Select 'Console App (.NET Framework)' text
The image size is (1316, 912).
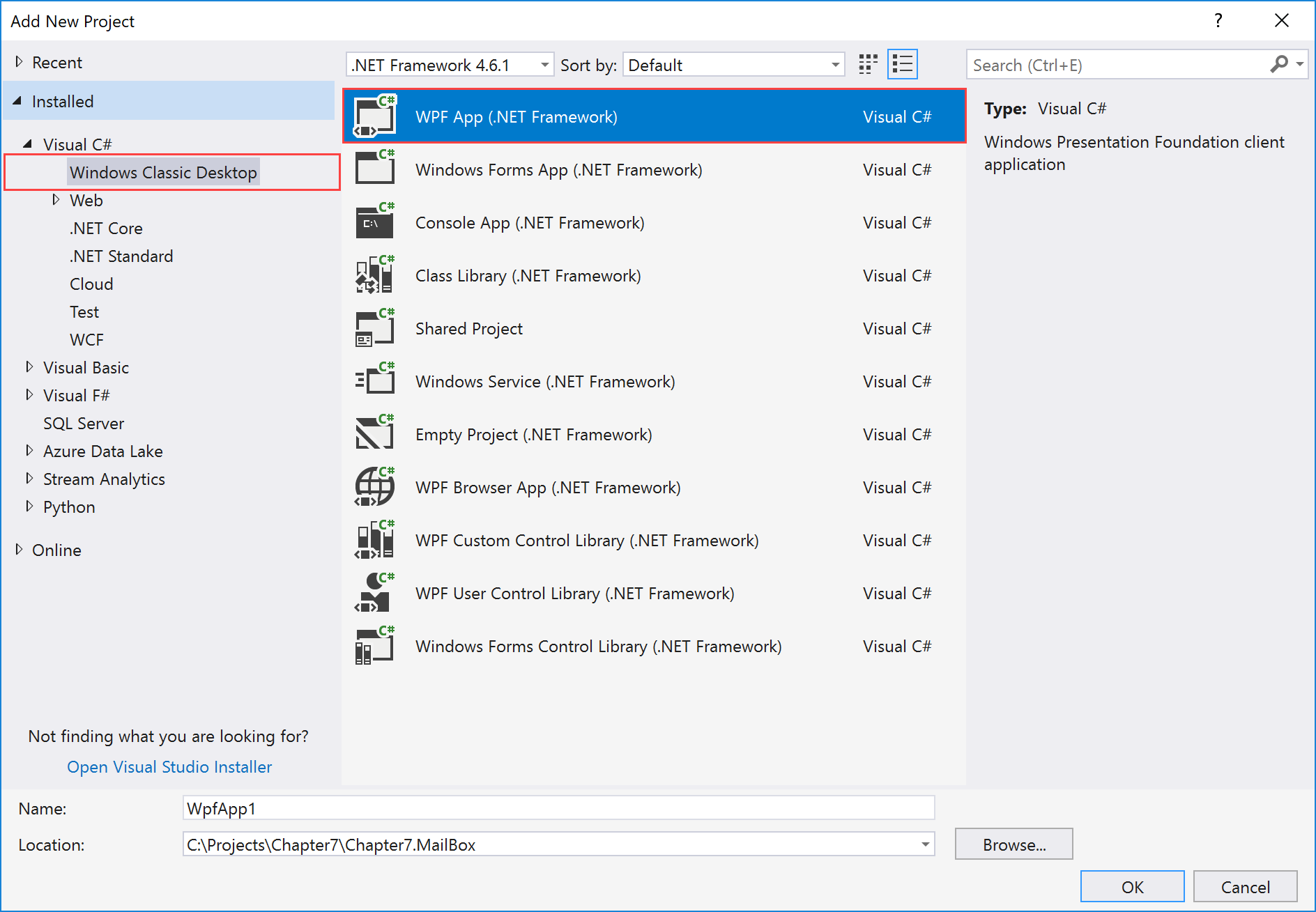click(x=530, y=222)
